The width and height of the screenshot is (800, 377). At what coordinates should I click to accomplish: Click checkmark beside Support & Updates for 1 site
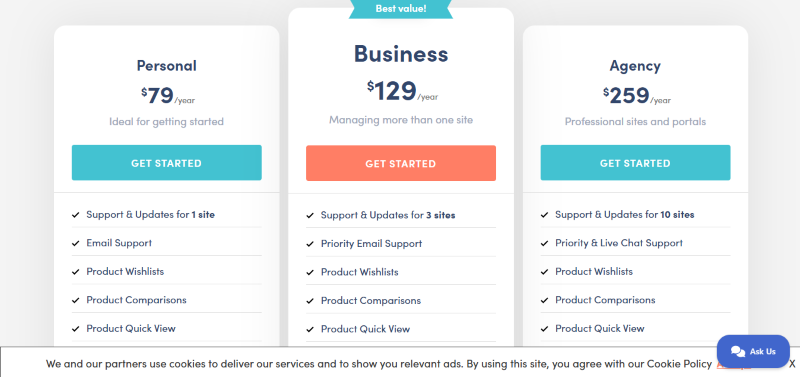tap(76, 215)
